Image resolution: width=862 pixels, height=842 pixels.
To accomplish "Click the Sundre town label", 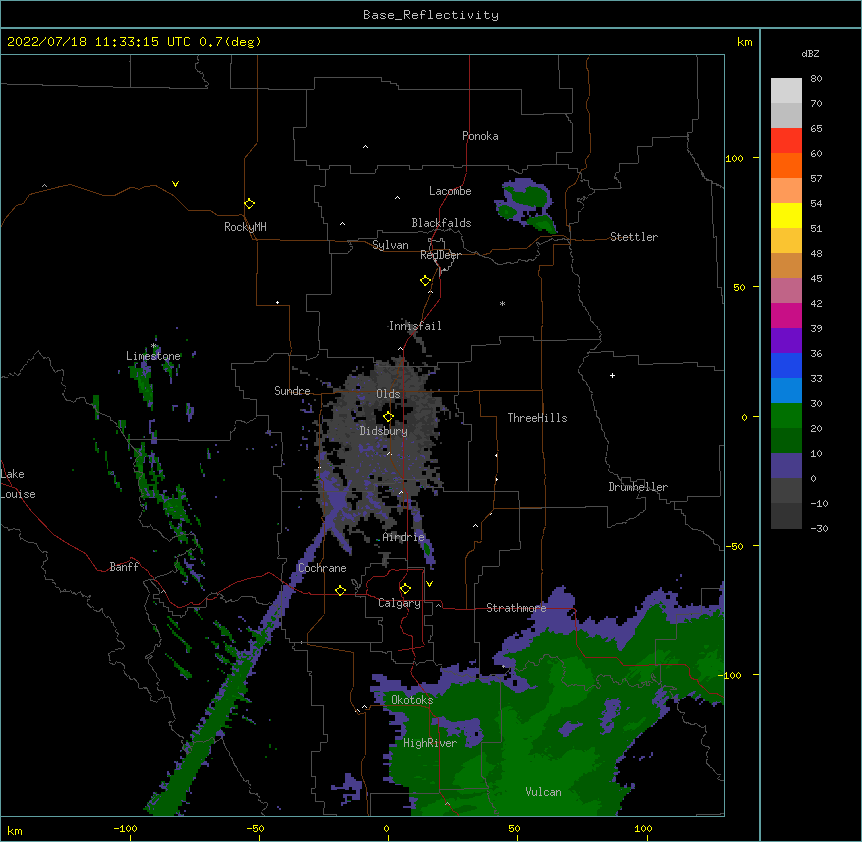I will coord(292,391).
